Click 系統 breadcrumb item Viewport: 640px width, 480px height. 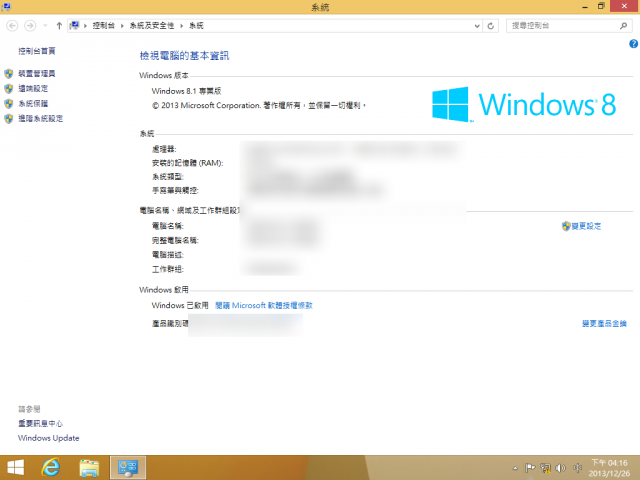[196, 26]
